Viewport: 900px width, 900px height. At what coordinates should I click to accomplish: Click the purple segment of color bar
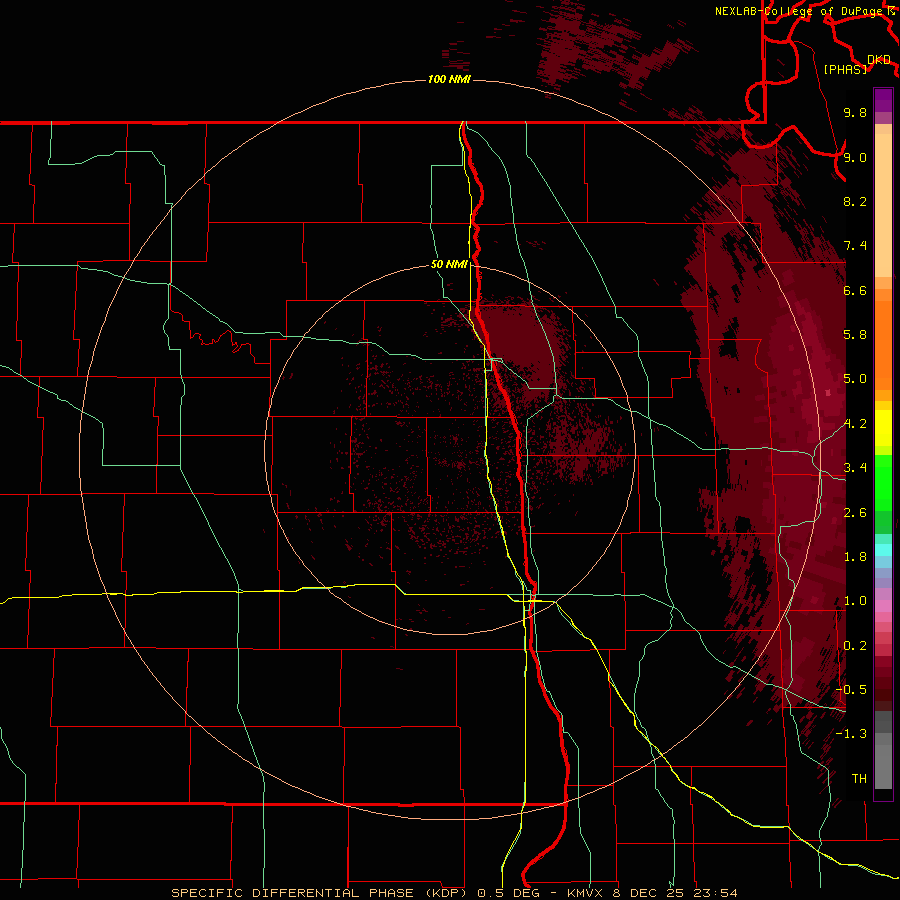[x=883, y=101]
